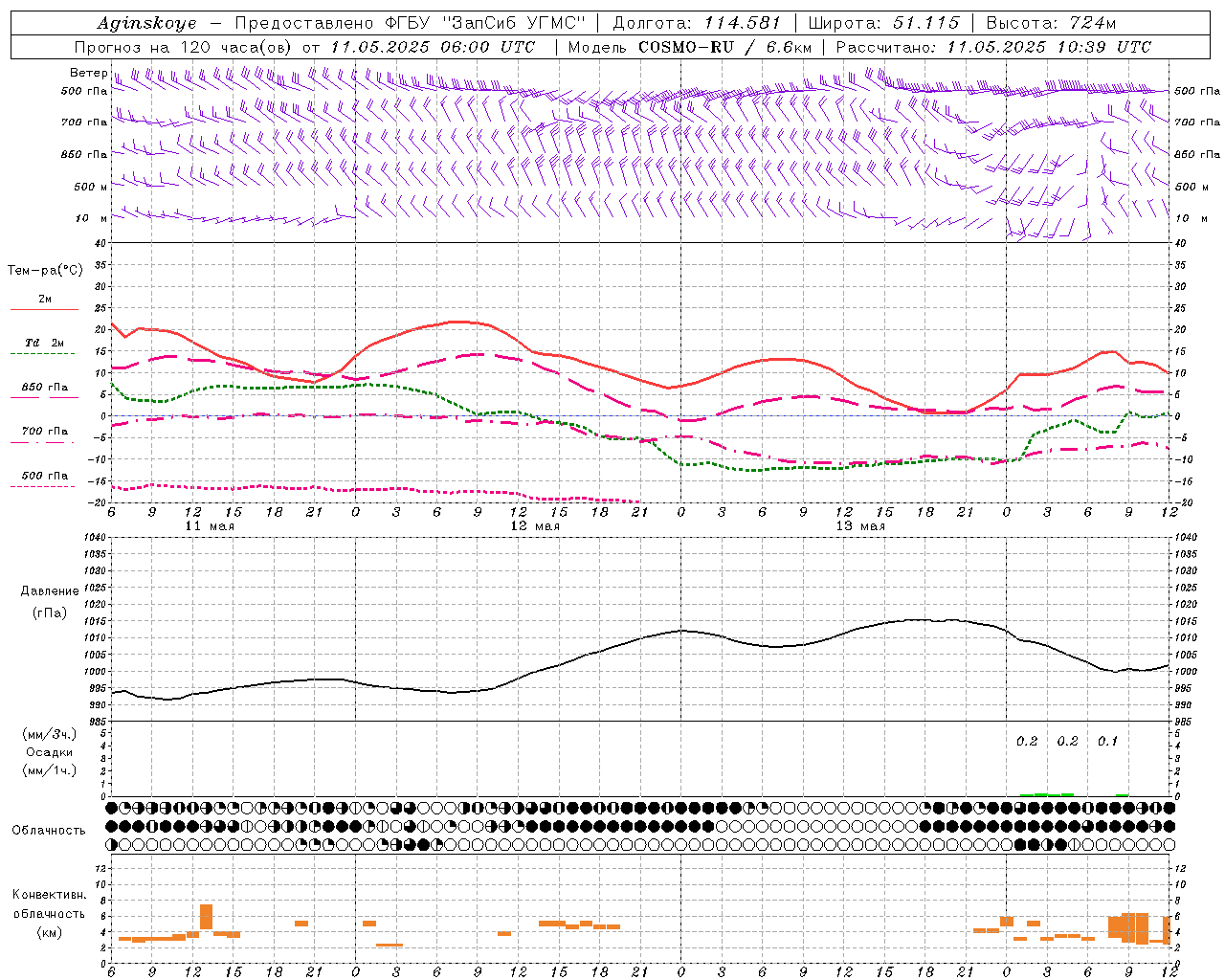The height and width of the screenshot is (980, 1225).
Task: Click the Td 2м dew point legend label
Action: click(x=45, y=343)
